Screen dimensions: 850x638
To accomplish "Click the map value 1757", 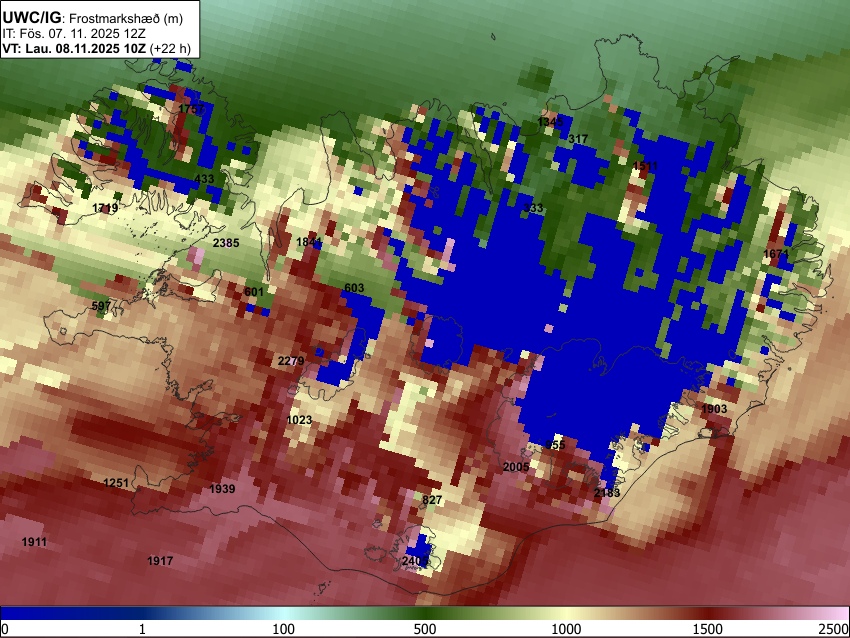I will pyautogui.click(x=191, y=109).
